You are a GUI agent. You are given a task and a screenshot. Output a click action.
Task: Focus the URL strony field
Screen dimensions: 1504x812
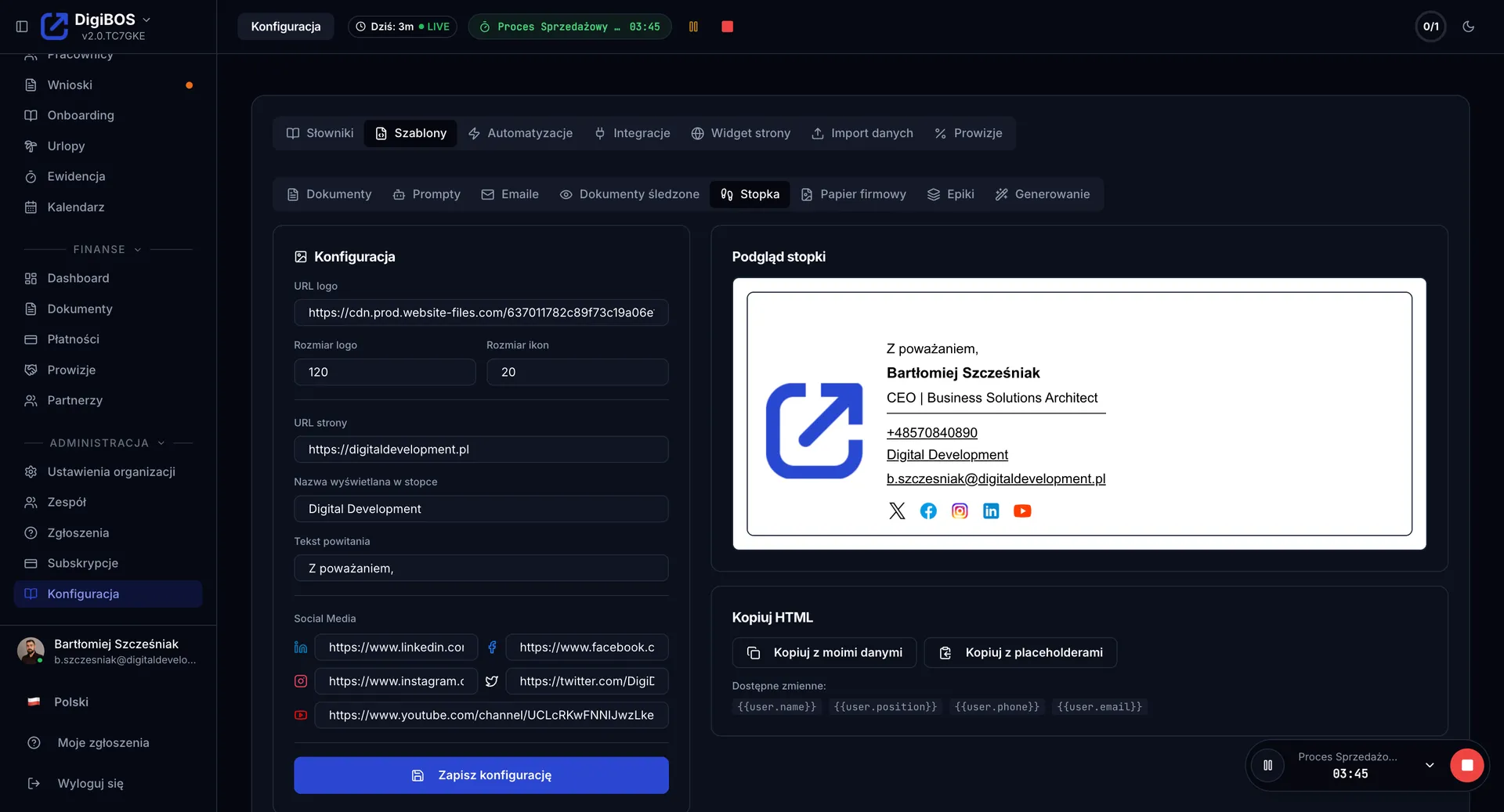coord(481,449)
